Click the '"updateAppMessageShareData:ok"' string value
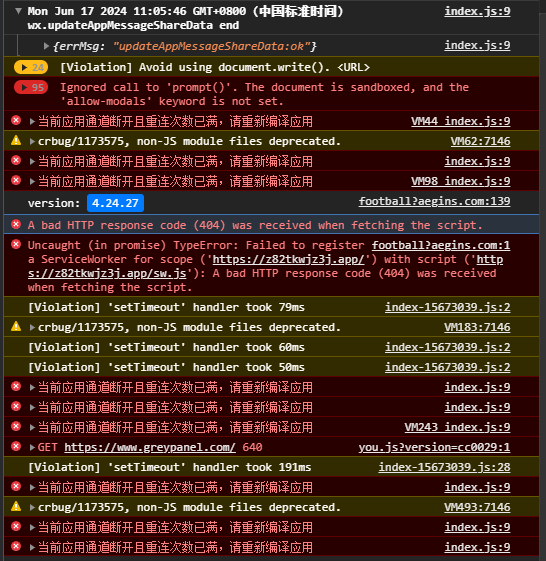Image resolution: width=546 pixels, height=561 pixels. [x=211, y=46]
